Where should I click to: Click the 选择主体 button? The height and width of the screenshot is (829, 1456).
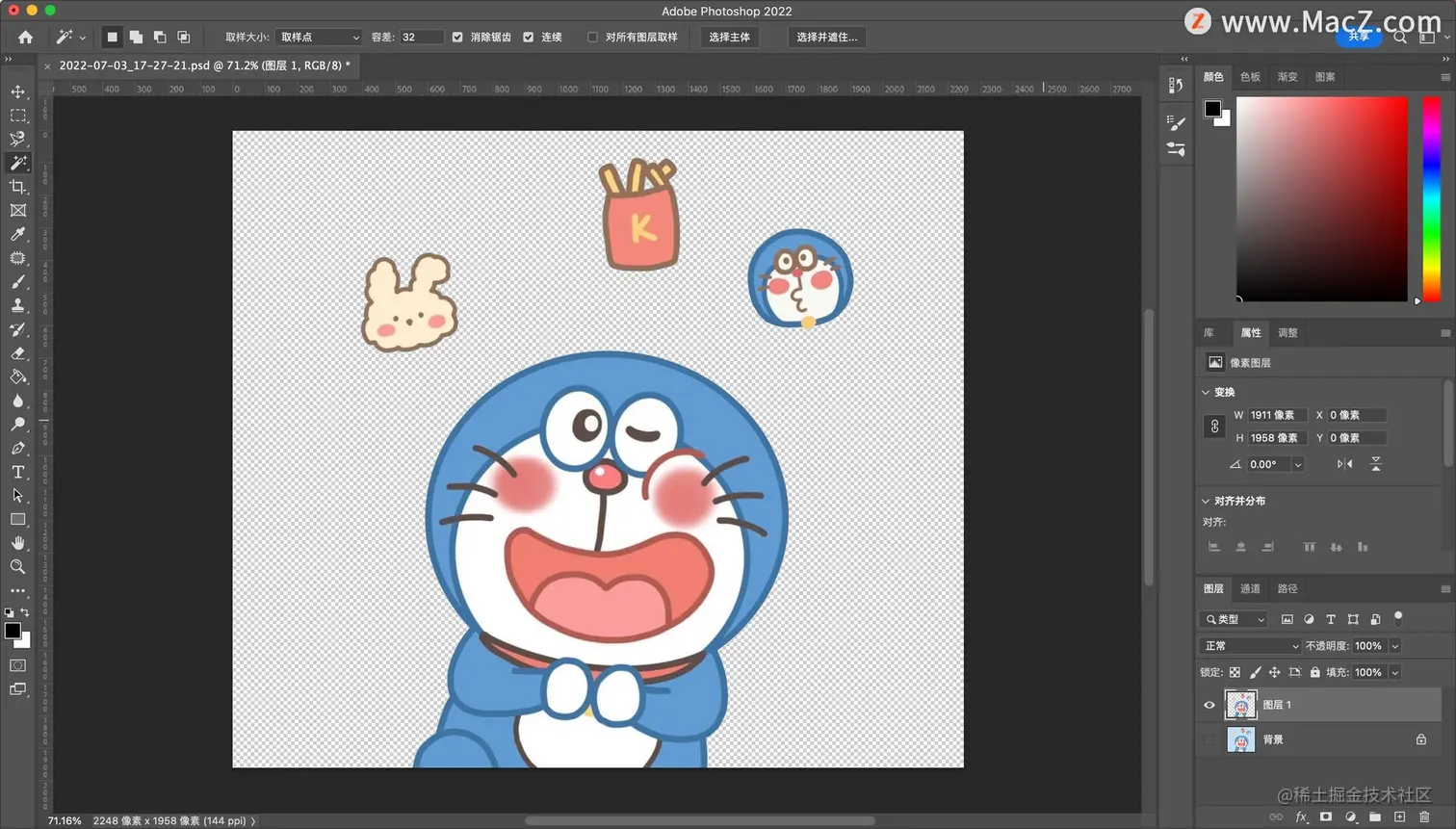click(729, 38)
